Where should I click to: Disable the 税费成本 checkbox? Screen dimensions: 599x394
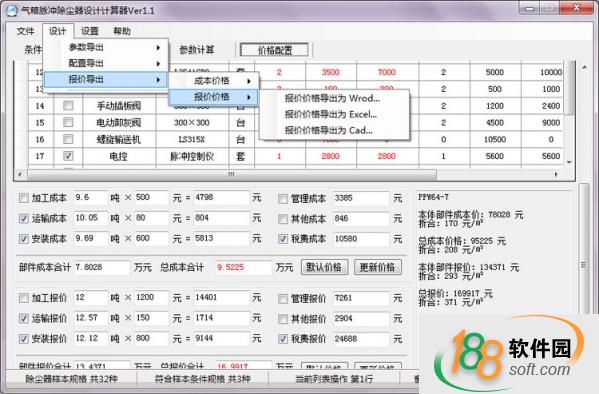[283, 239]
